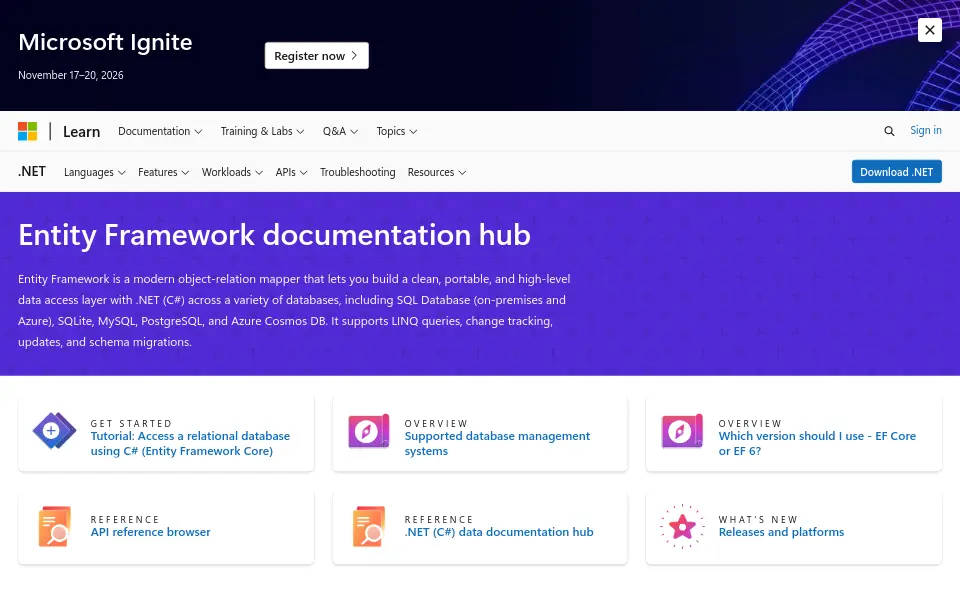Open the API reference browser link
The width and height of the screenshot is (960, 600).
tap(151, 532)
